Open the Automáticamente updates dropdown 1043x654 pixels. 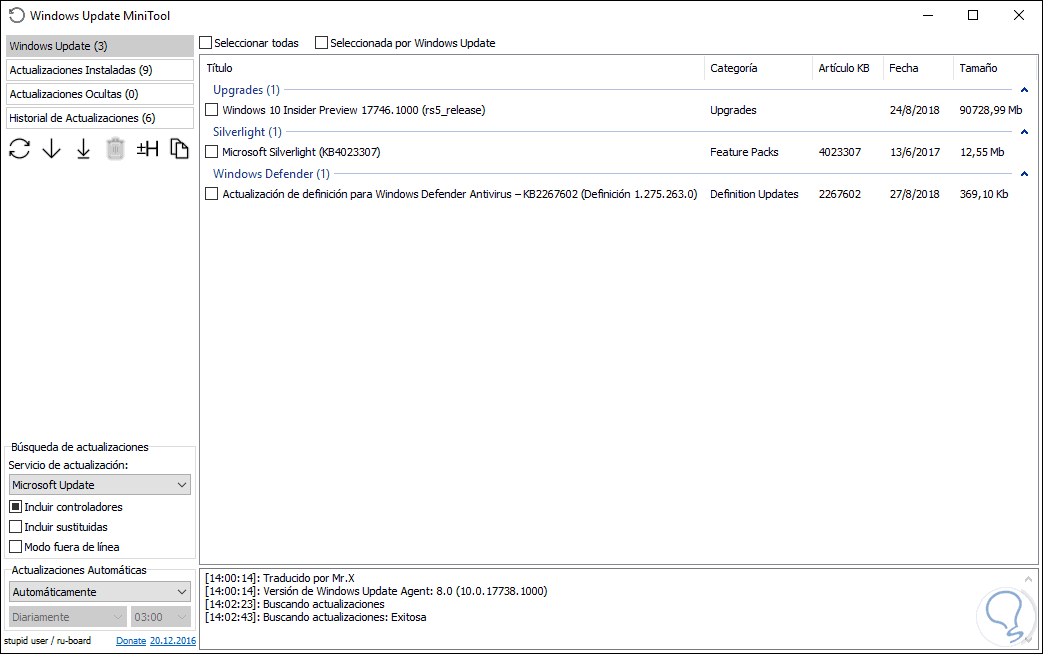100,591
